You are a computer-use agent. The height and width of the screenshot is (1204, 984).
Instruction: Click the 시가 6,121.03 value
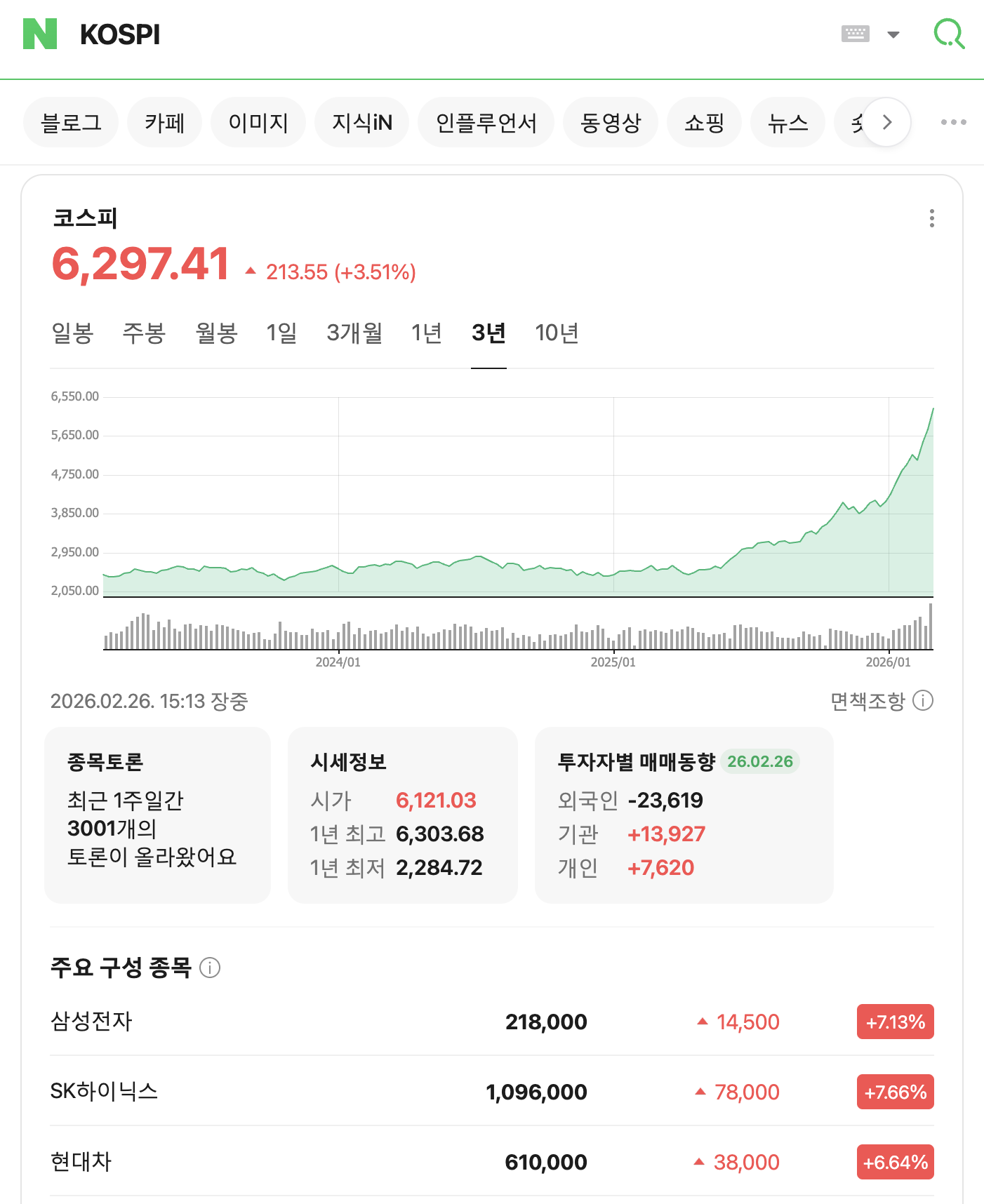(436, 801)
